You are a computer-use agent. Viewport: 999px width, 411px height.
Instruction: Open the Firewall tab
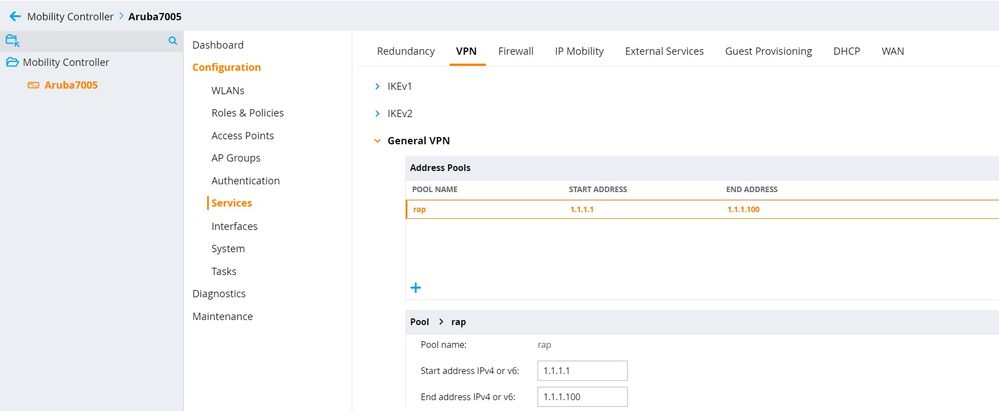[x=515, y=51]
